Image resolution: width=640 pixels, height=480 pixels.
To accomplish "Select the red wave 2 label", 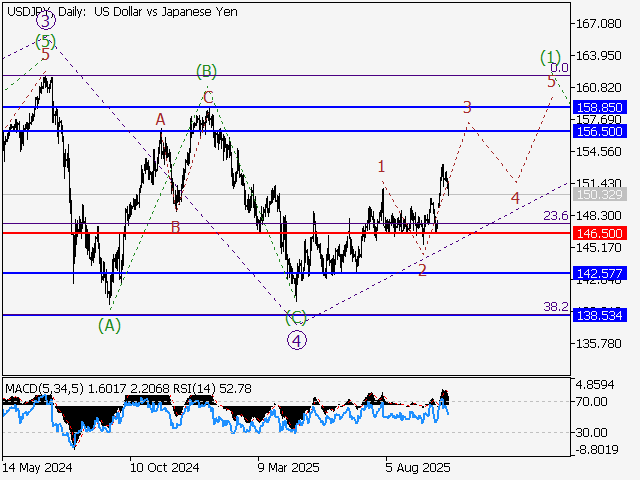I will pyautogui.click(x=422, y=270).
